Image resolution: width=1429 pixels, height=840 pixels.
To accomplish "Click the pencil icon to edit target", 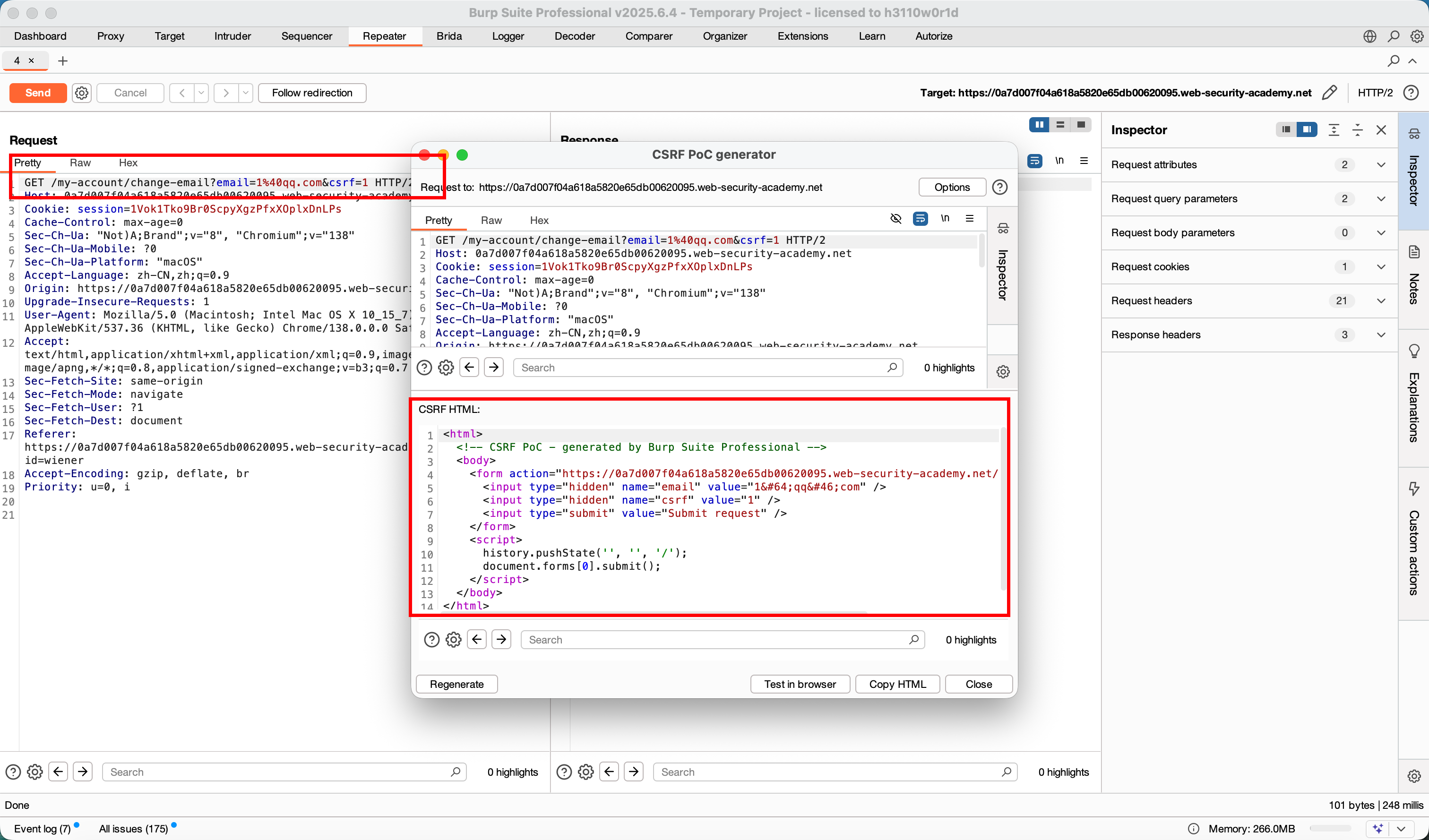I will (1329, 93).
